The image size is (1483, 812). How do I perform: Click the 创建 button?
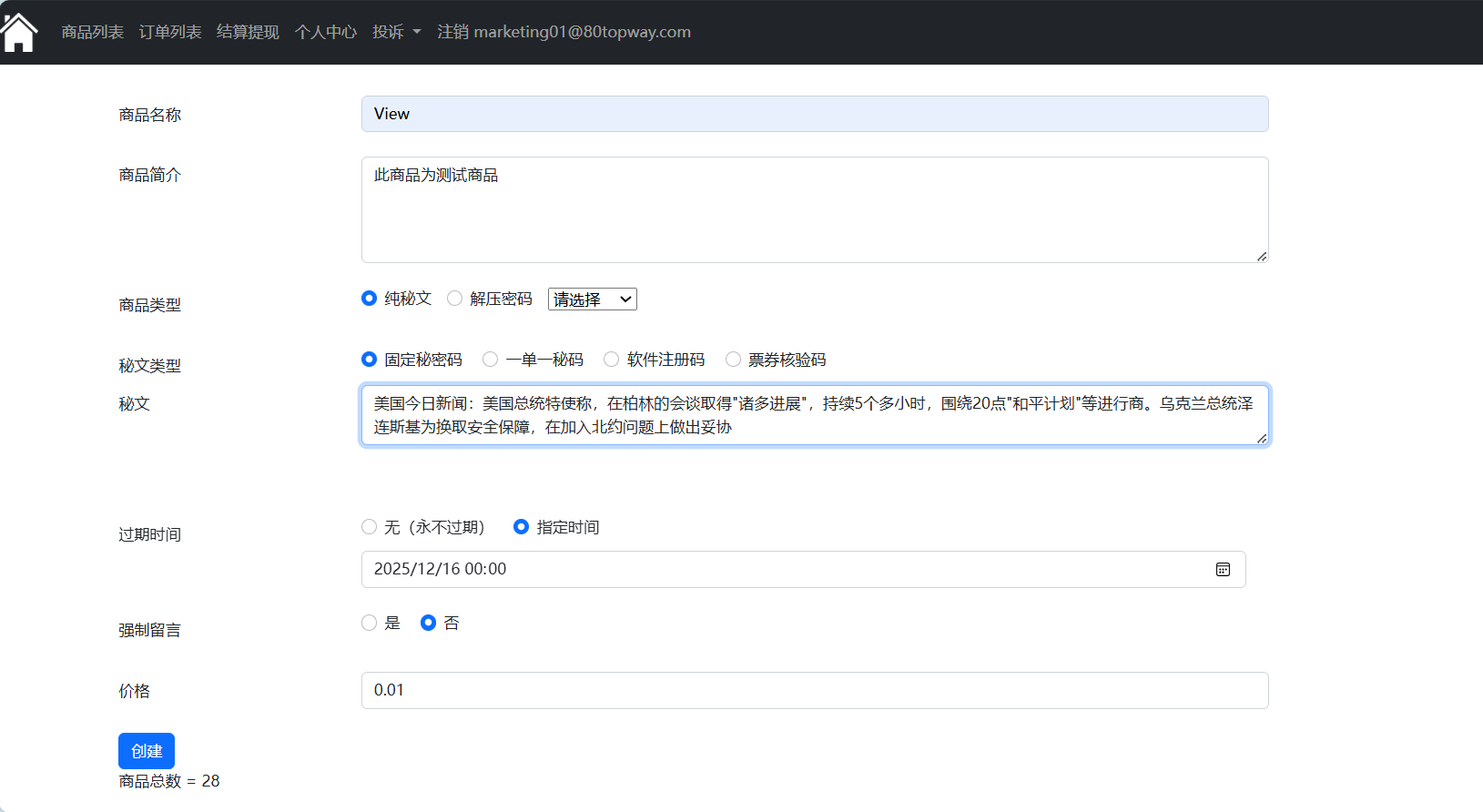[x=146, y=751]
